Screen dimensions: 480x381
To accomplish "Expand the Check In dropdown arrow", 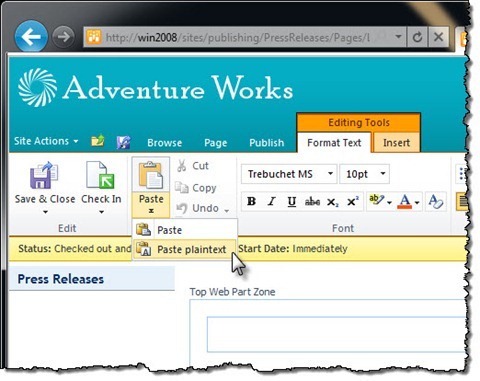I will point(101,212).
